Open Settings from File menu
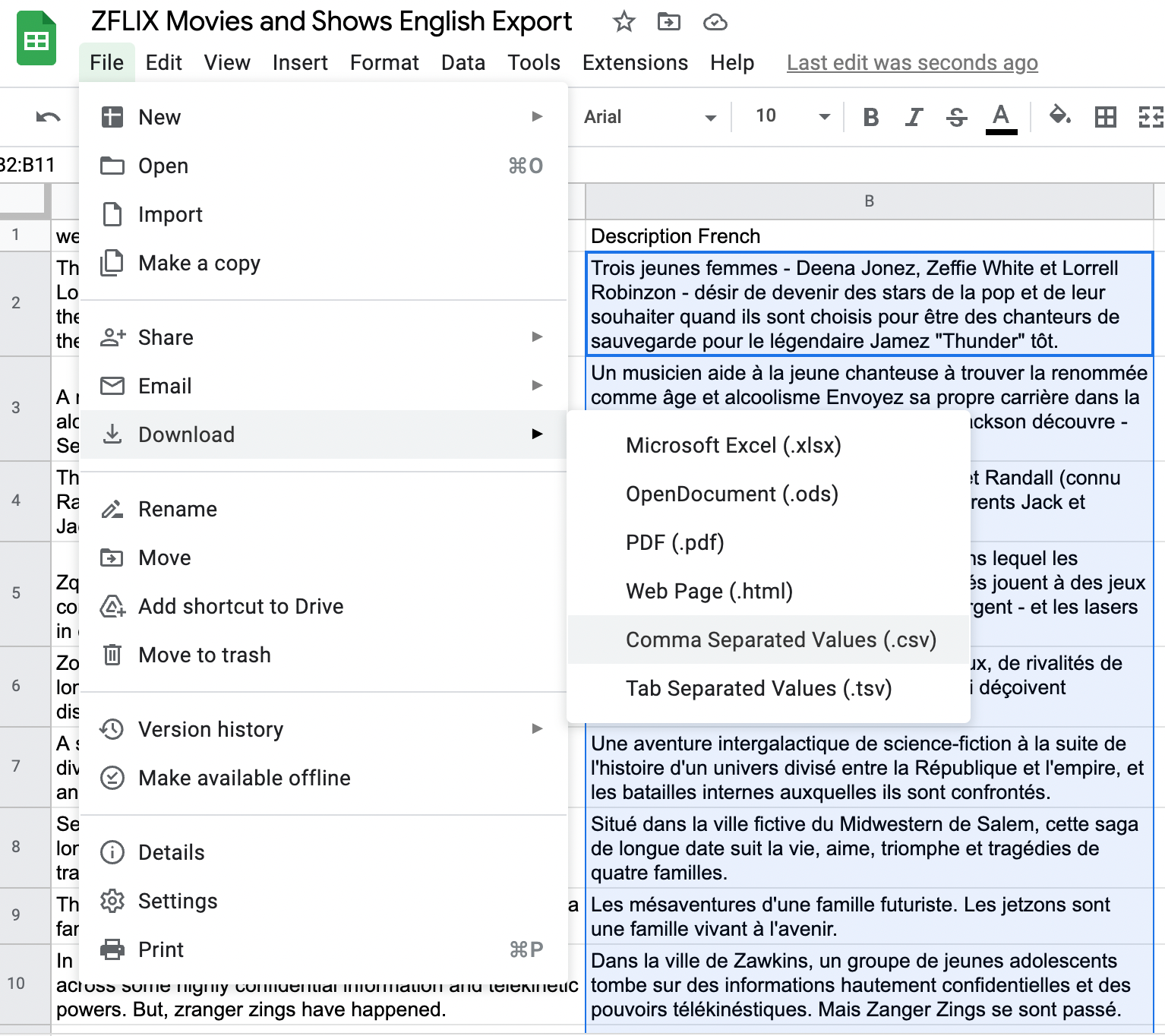This screenshot has width=1165, height=1036. click(323, 901)
